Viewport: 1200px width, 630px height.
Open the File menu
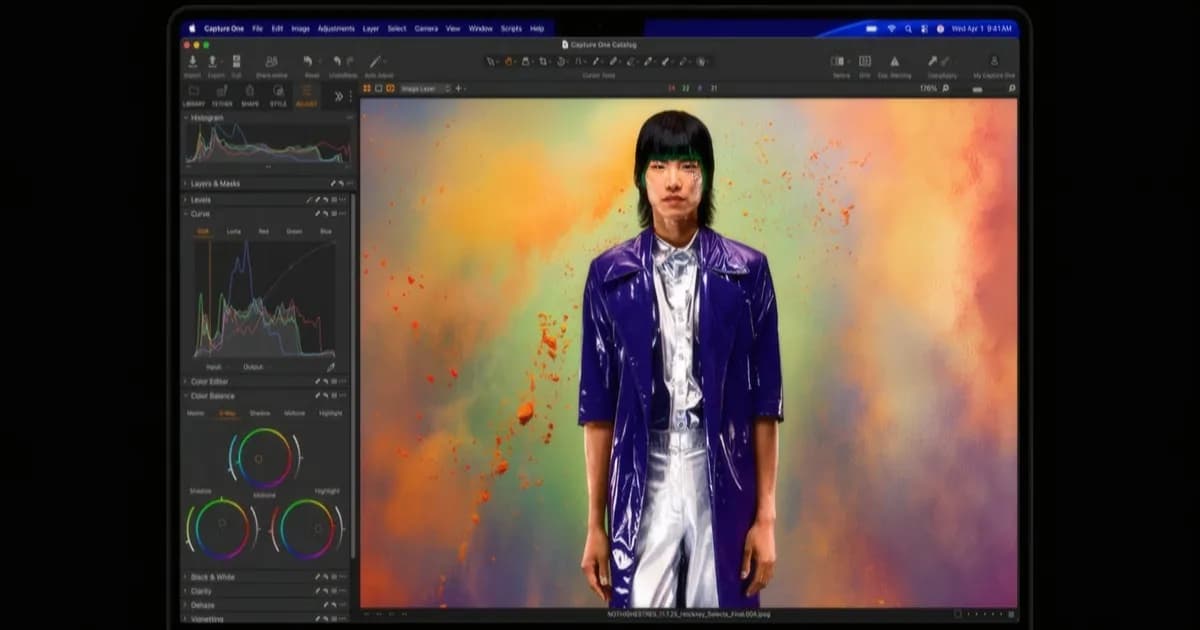pyautogui.click(x=258, y=29)
